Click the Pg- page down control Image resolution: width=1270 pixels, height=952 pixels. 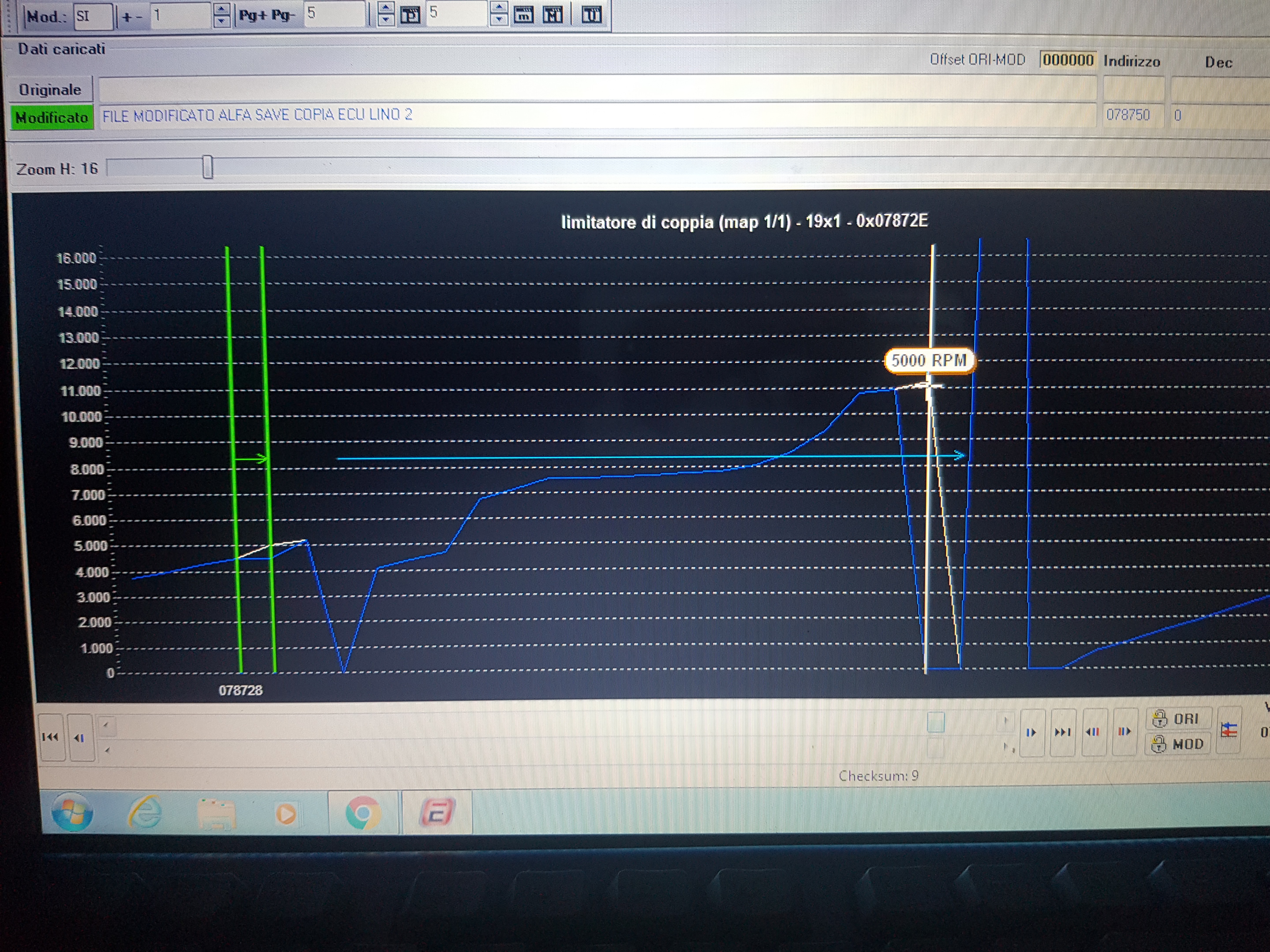pyautogui.click(x=283, y=15)
